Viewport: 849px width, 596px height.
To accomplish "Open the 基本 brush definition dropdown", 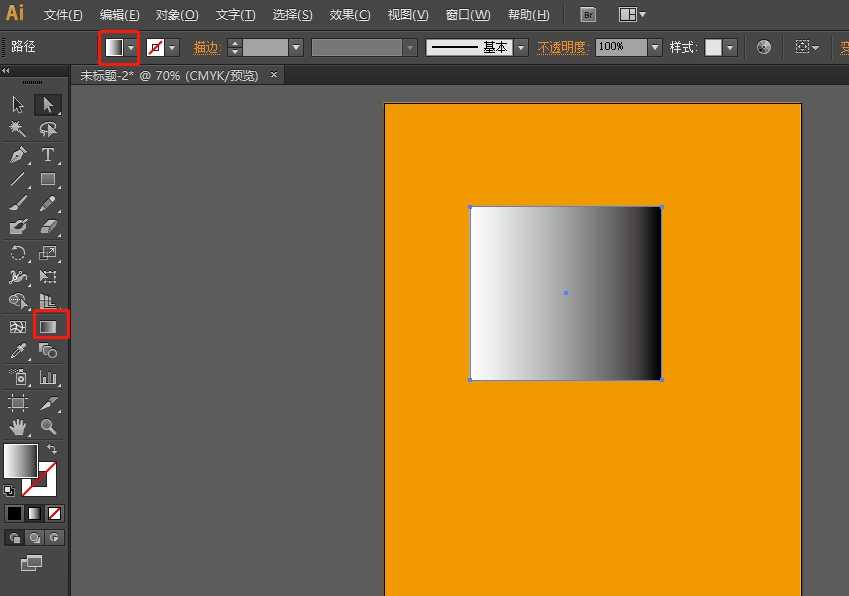I will click(522, 47).
